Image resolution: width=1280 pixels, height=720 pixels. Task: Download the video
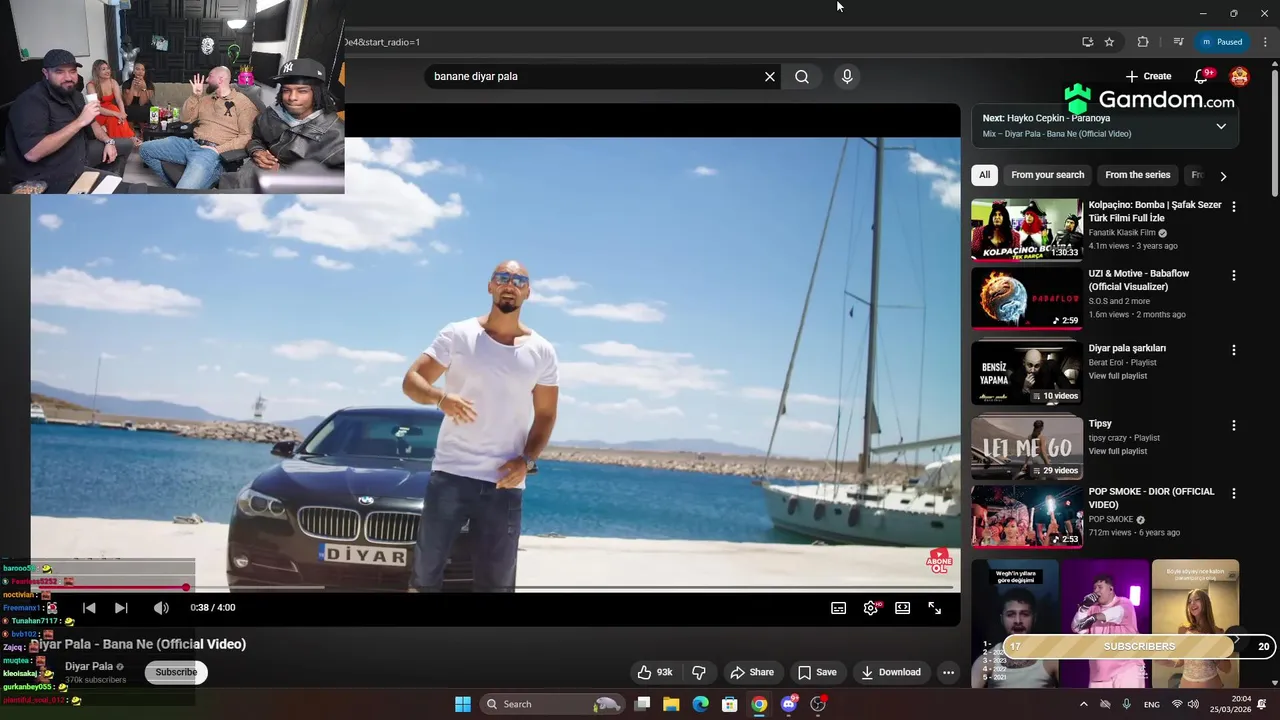coord(891,672)
